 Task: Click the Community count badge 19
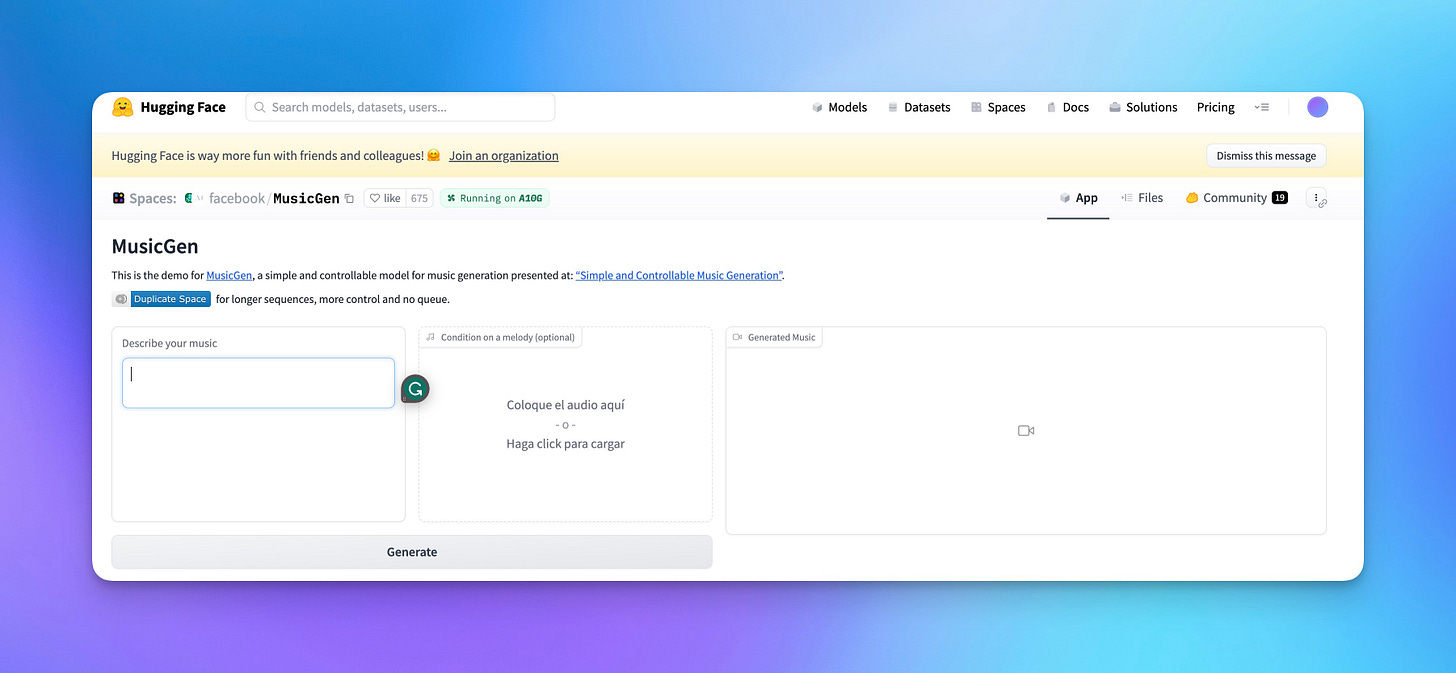pyautogui.click(x=1280, y=198)
